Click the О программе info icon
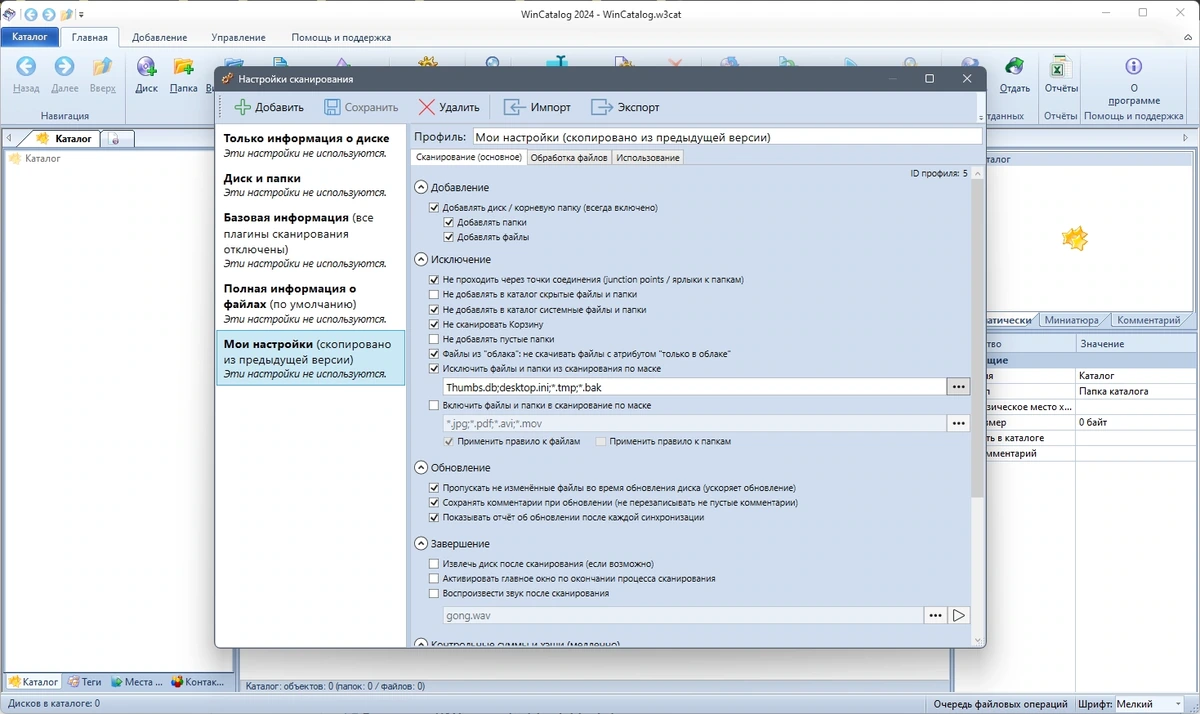The width and height of the screenshot is (1200, 714). pos(1133,67)
